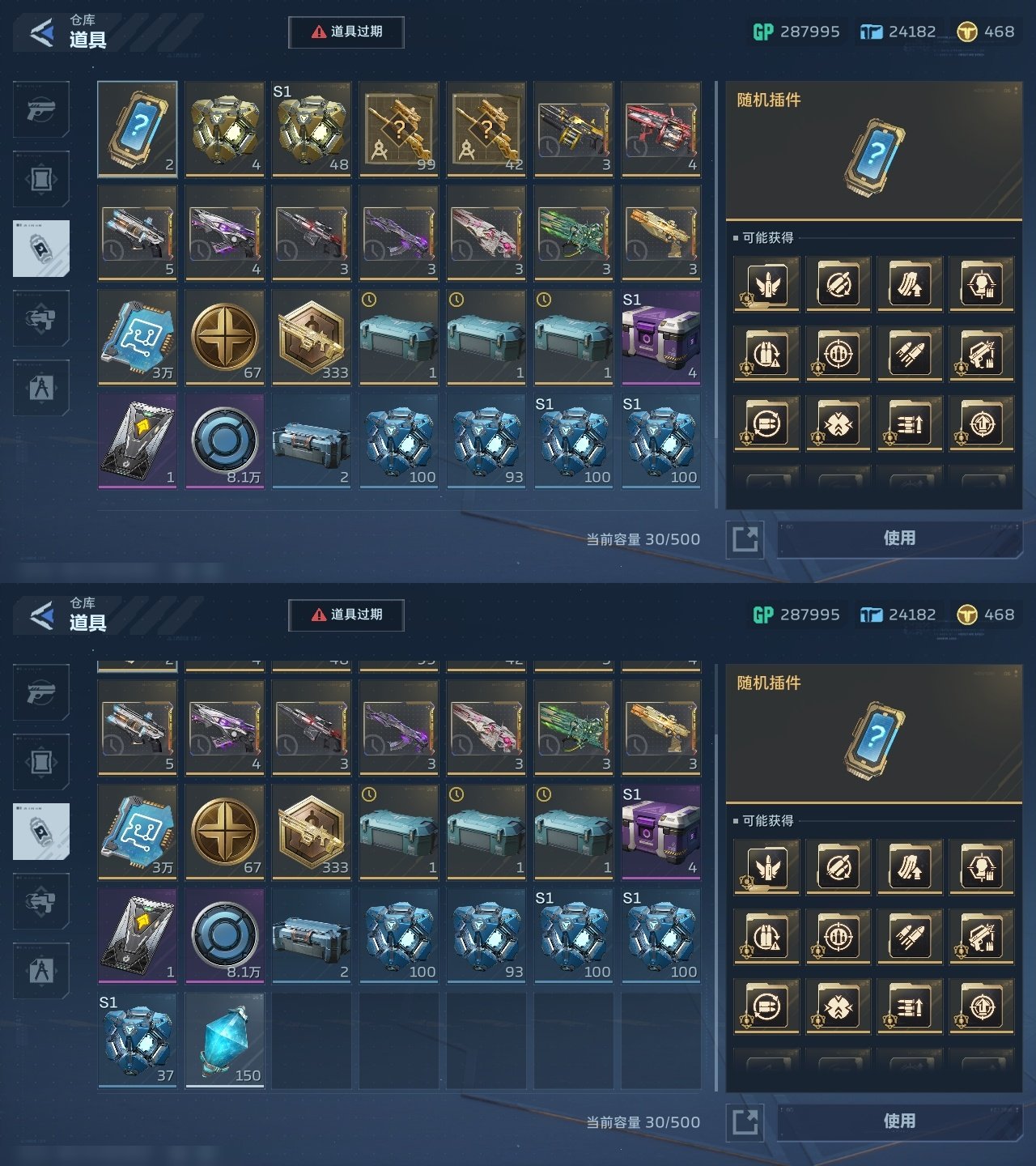The height and width of the screenshot is (1166, 1036).
Task: Click the 道具过期 warning button in the upper screen
Action: click(x=346, y=32)
